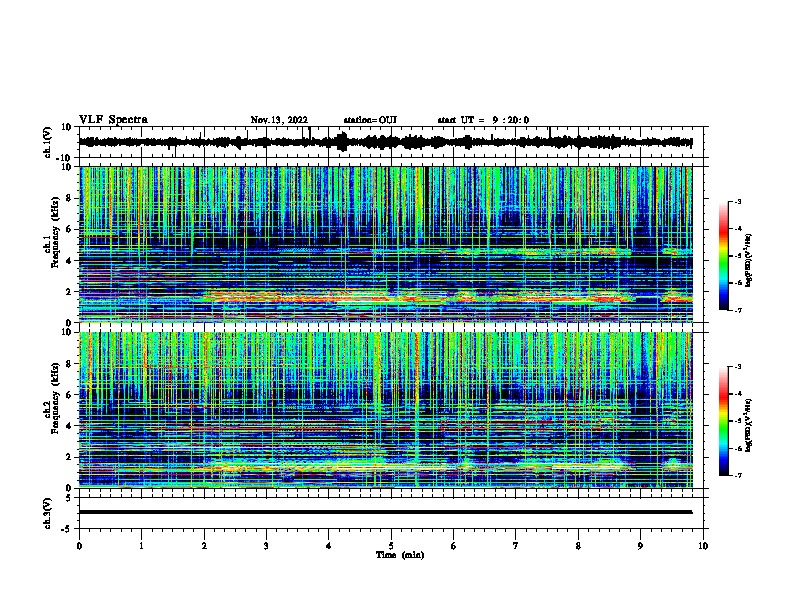Click time axis tick label "1"
This screenshot has height=612, width=792.
(141, 546)
